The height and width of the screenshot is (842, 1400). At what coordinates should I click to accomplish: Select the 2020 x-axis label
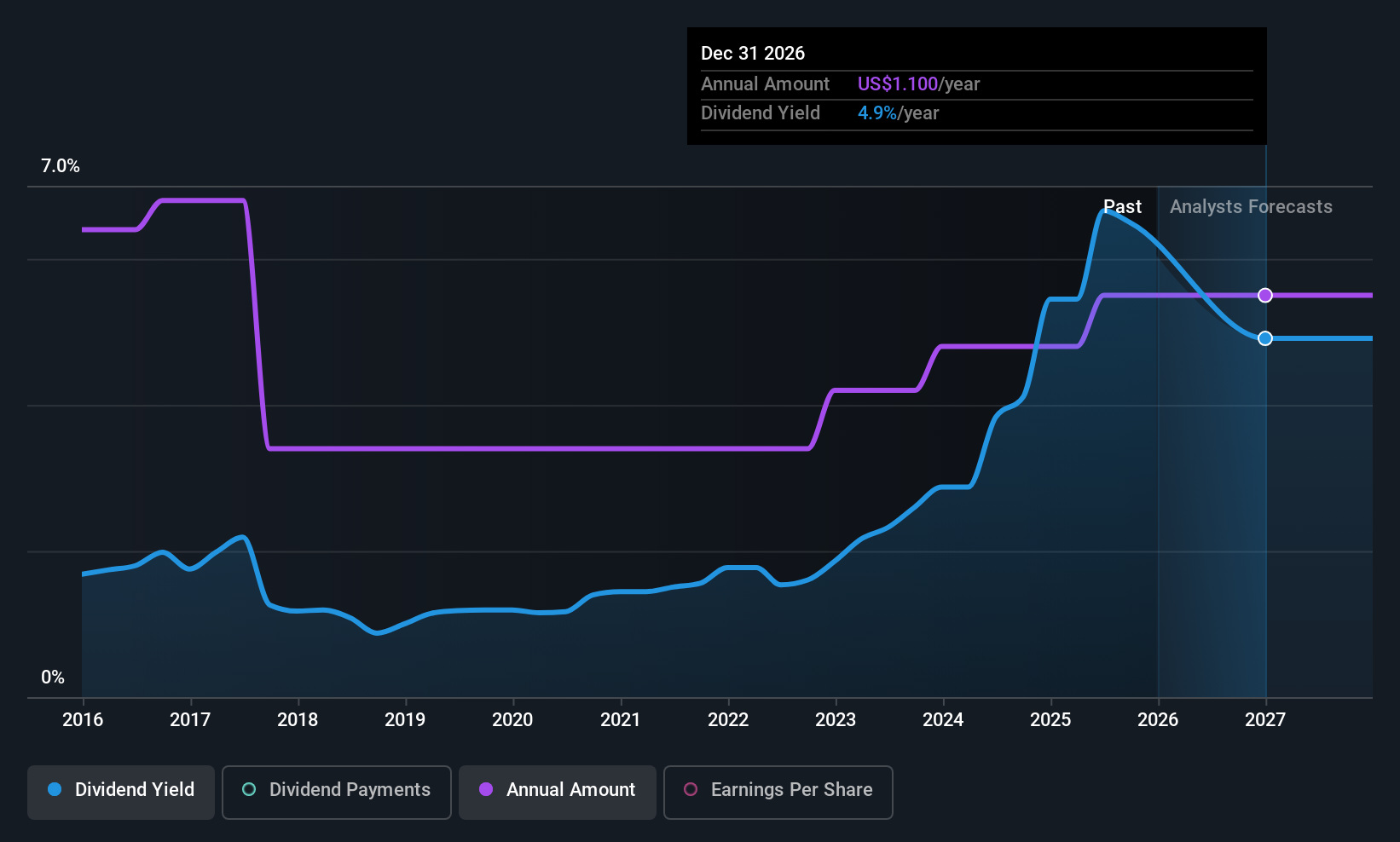[x=512, y=720]
